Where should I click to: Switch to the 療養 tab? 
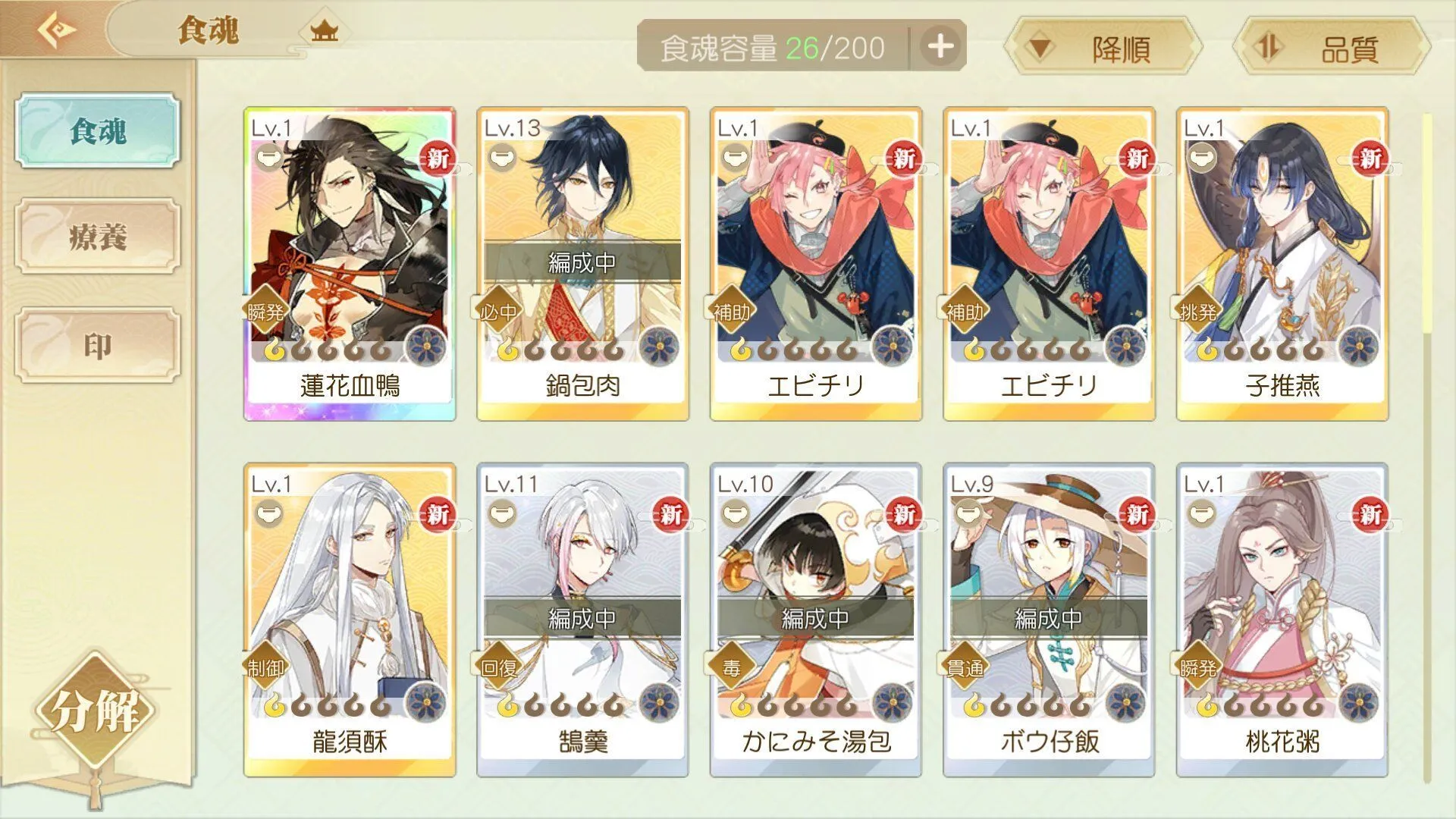coord(98,237)
